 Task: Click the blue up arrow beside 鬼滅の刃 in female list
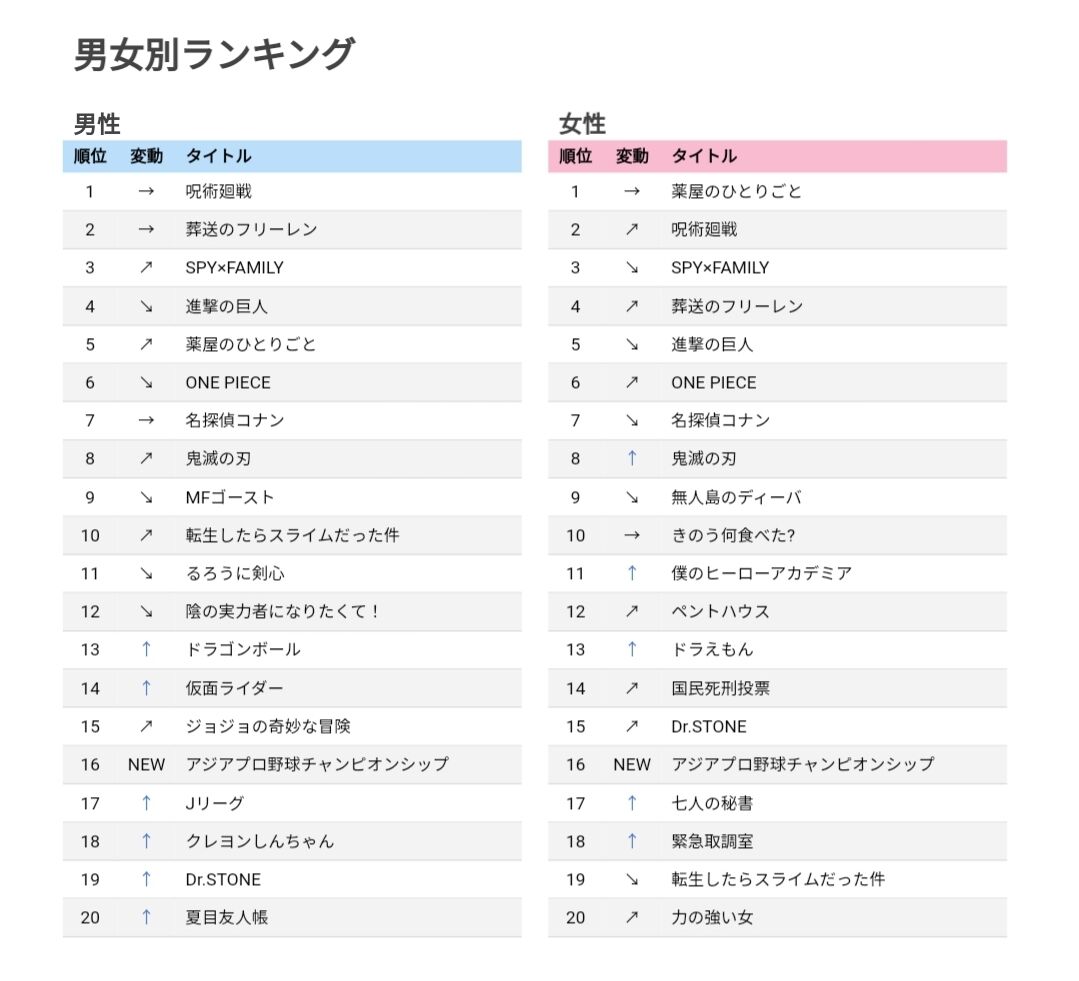[632, 458]
